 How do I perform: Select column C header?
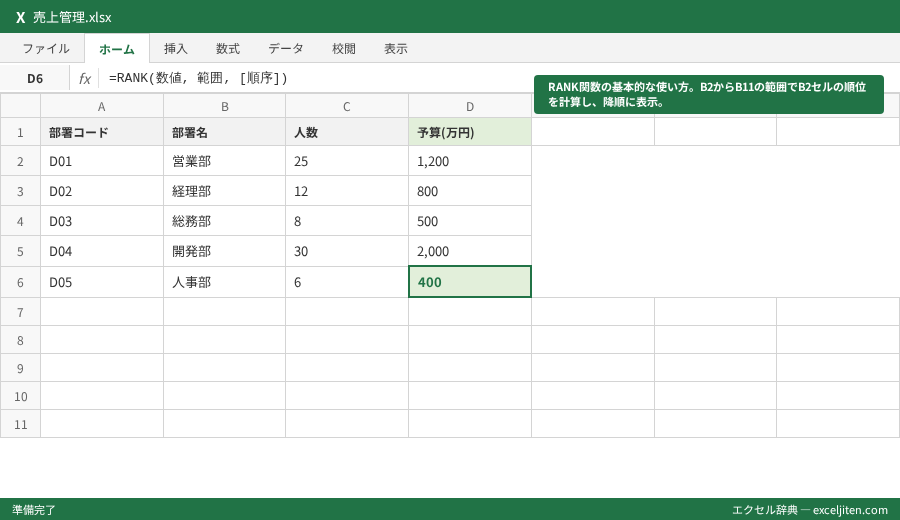tap(347, 106)
